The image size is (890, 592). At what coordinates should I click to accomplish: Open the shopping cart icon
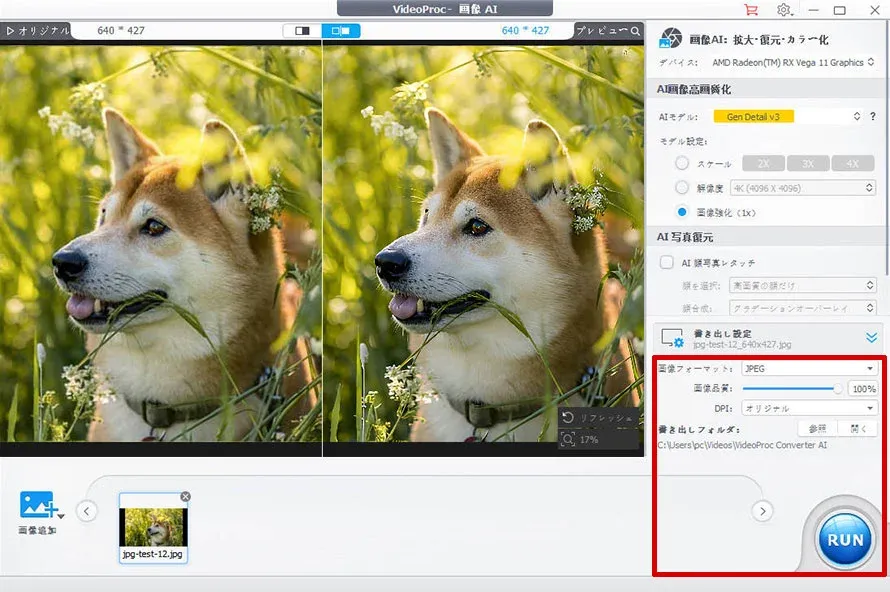[x=751, y=10]
